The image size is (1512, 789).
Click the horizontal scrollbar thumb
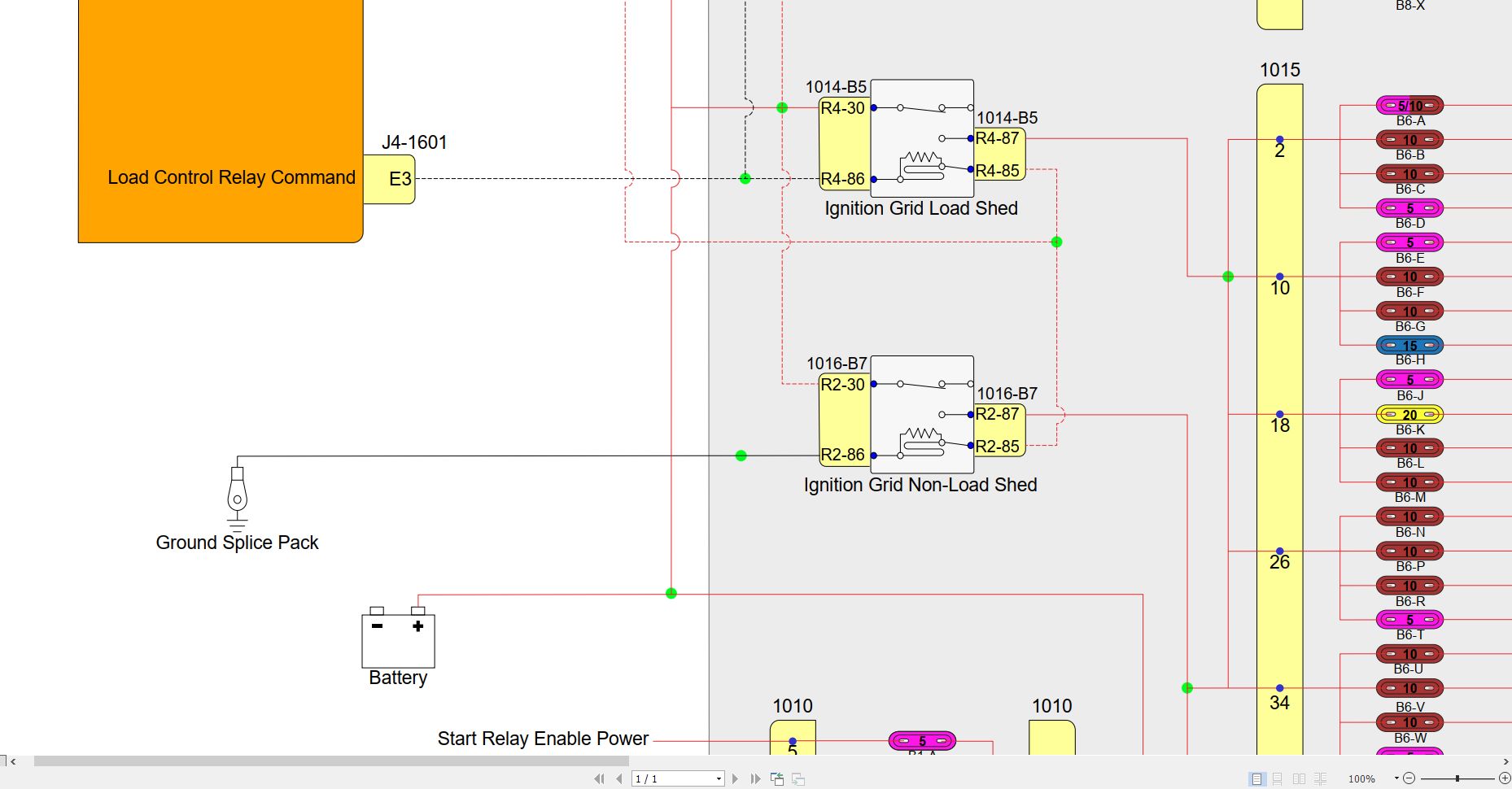coord(331,761)
